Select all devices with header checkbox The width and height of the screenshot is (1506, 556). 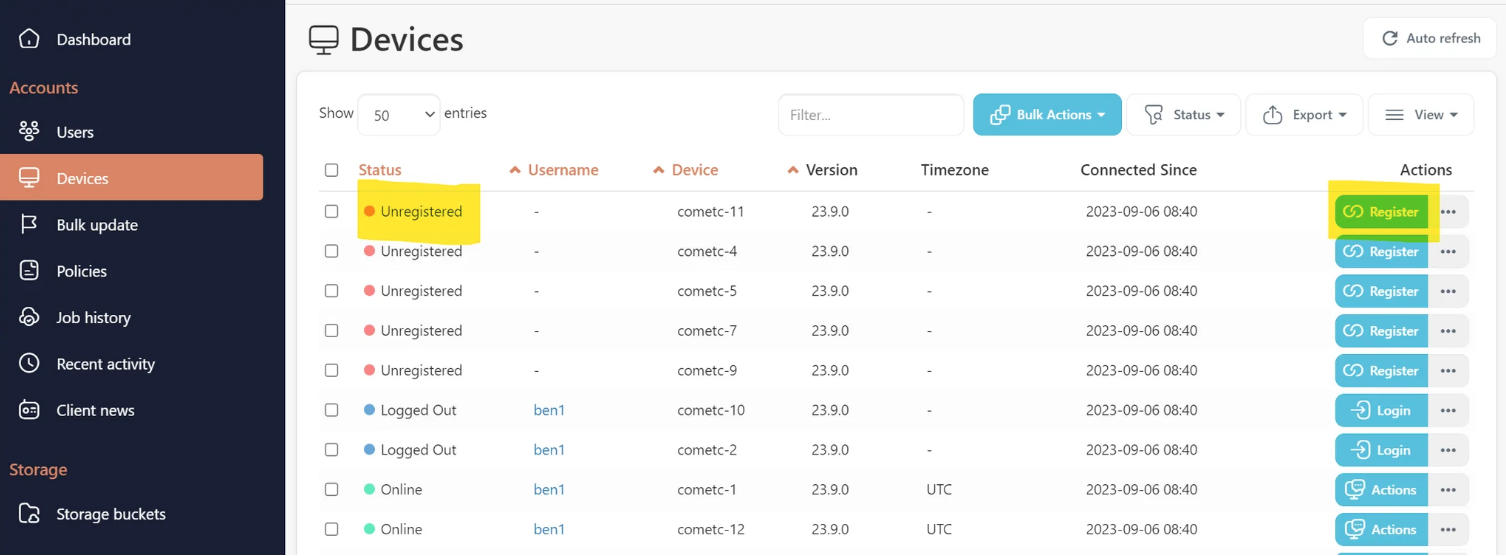point(332,170)
